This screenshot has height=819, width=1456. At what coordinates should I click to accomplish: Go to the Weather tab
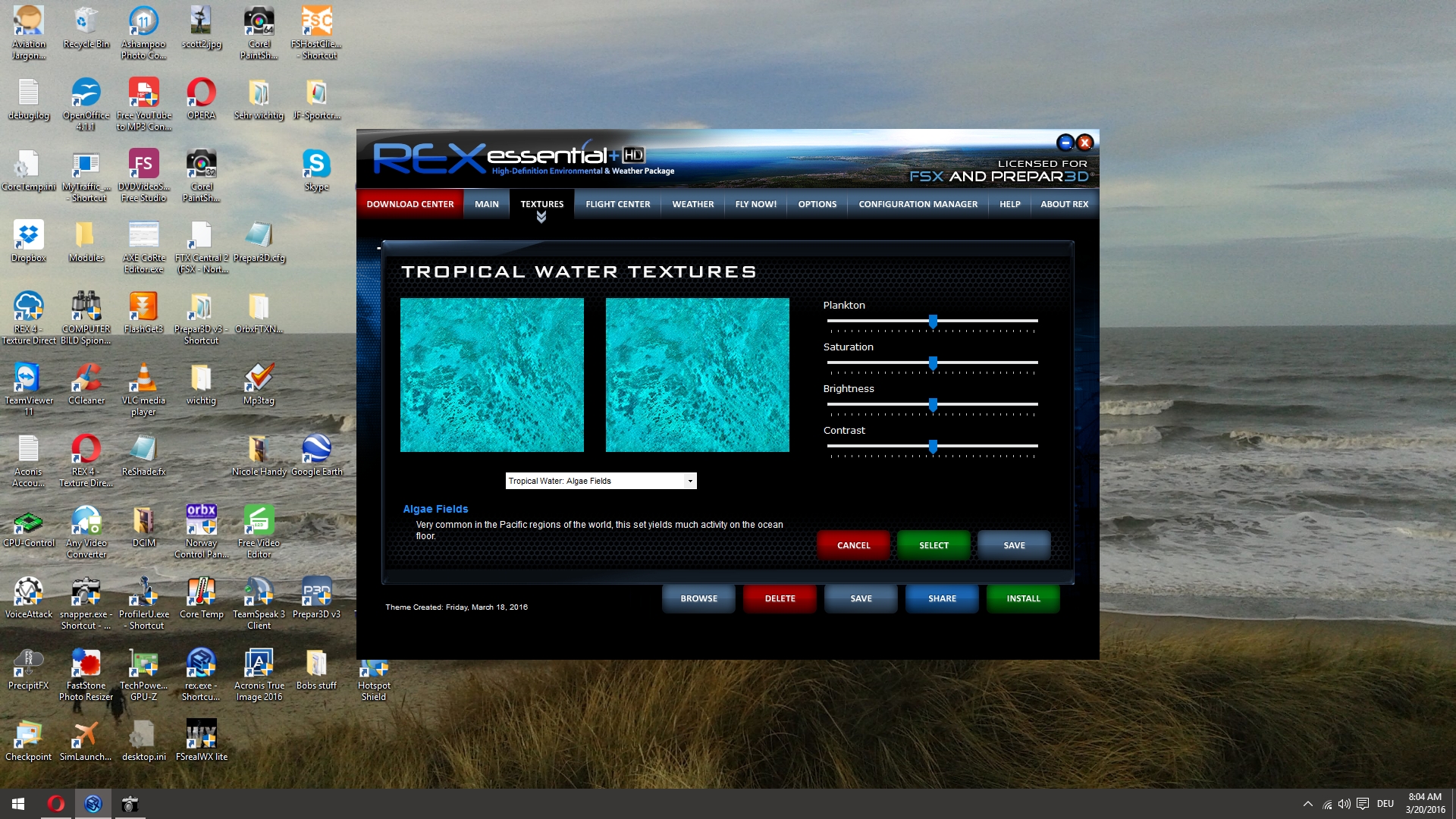pyautogui.click(x=692, y=204)
